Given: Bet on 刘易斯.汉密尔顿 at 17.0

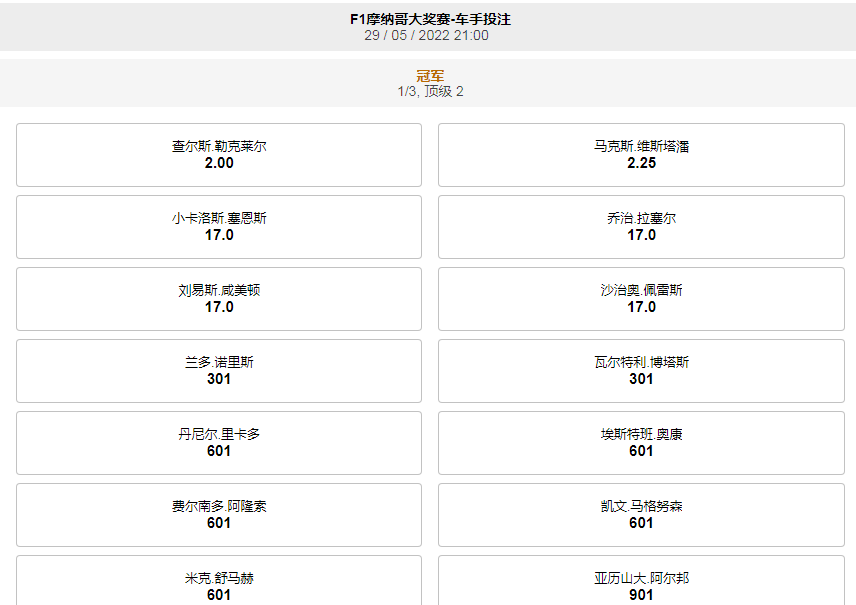Looking at the screenshot, I should click(x=217, y=298).
